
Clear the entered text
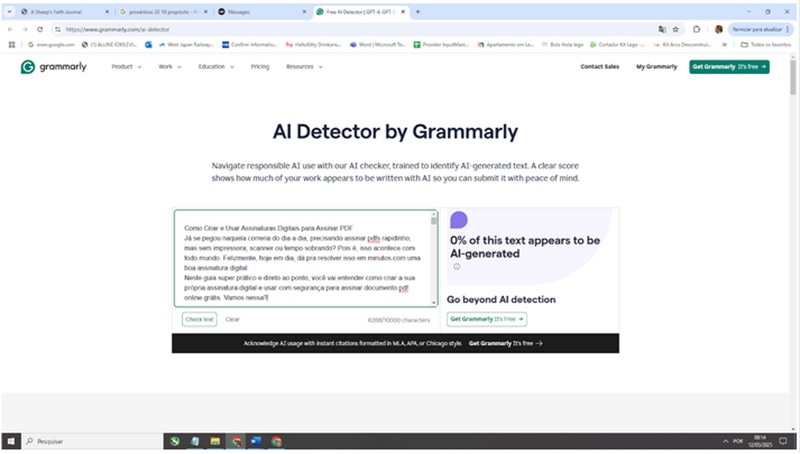point(233,319)
